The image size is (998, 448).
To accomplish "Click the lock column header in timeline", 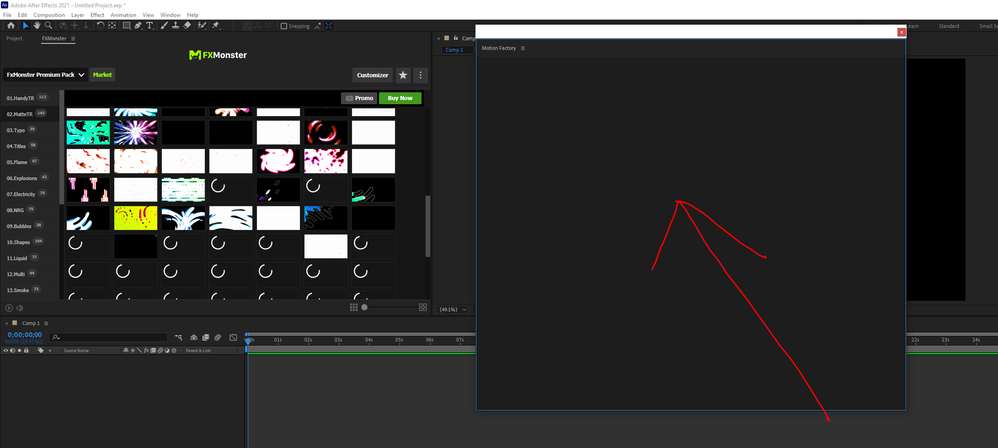I will pos(26,351).
